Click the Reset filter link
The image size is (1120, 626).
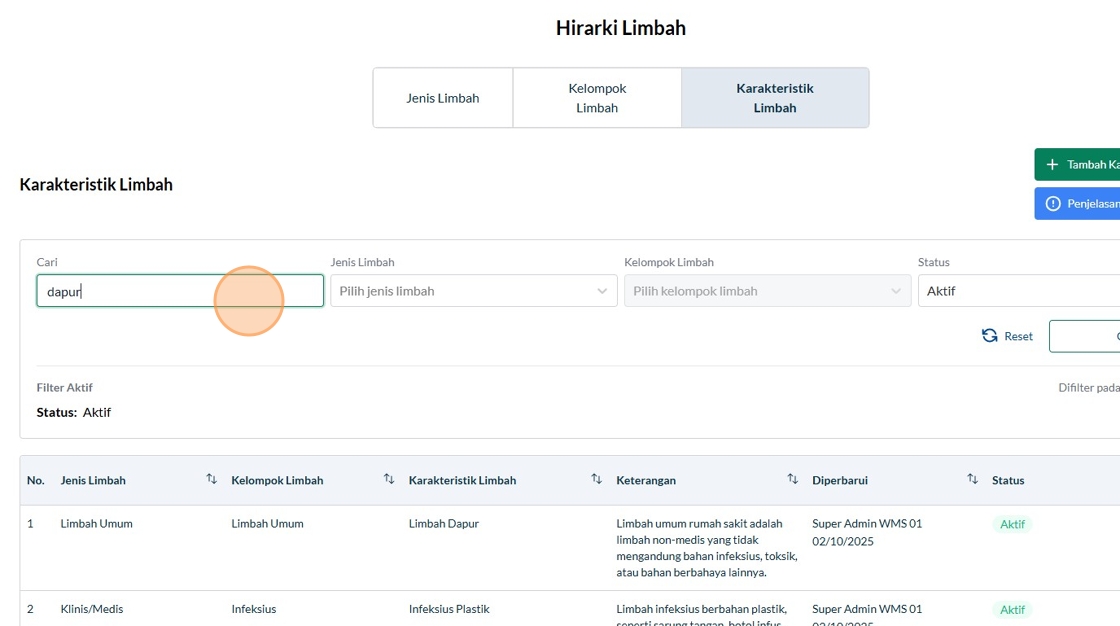[x=1018, y=336]
